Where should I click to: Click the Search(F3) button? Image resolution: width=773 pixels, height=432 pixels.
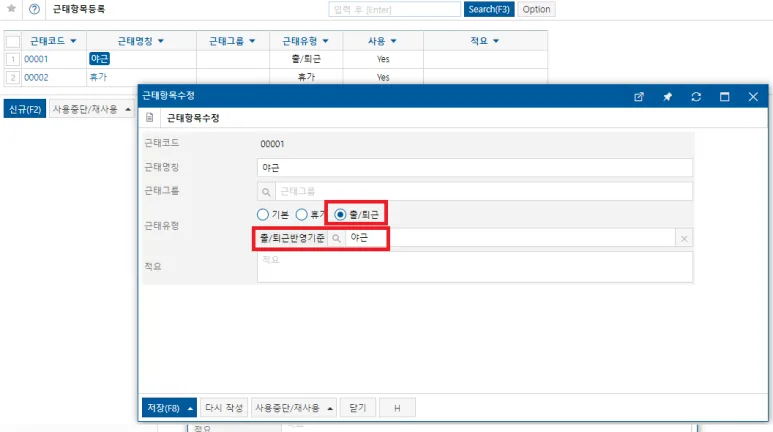click(489, 9)
